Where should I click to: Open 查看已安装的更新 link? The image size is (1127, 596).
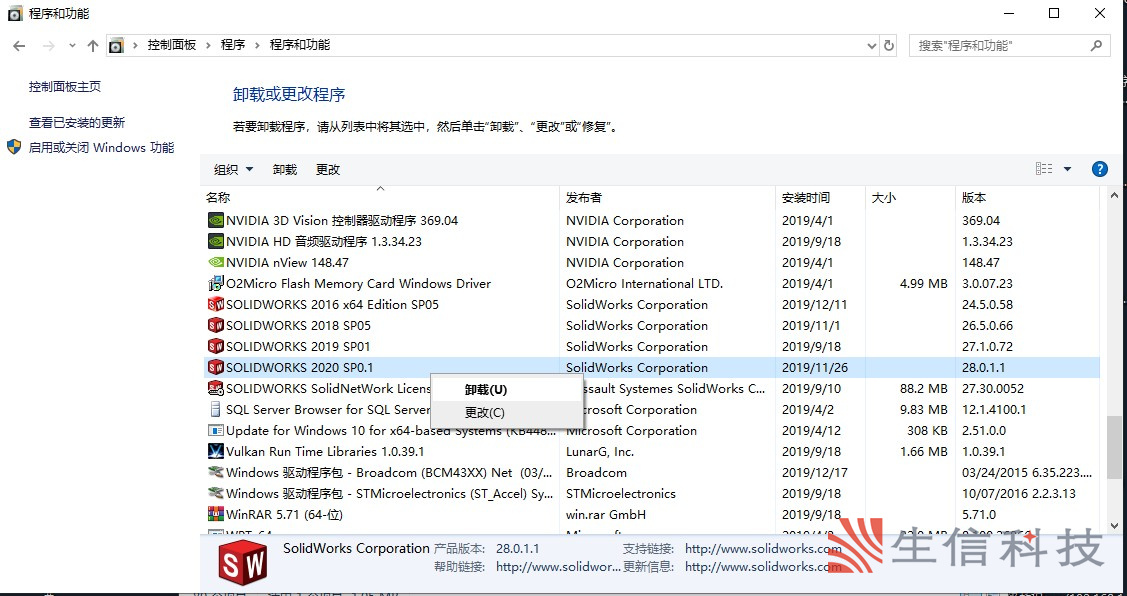(x=77, y=123)
